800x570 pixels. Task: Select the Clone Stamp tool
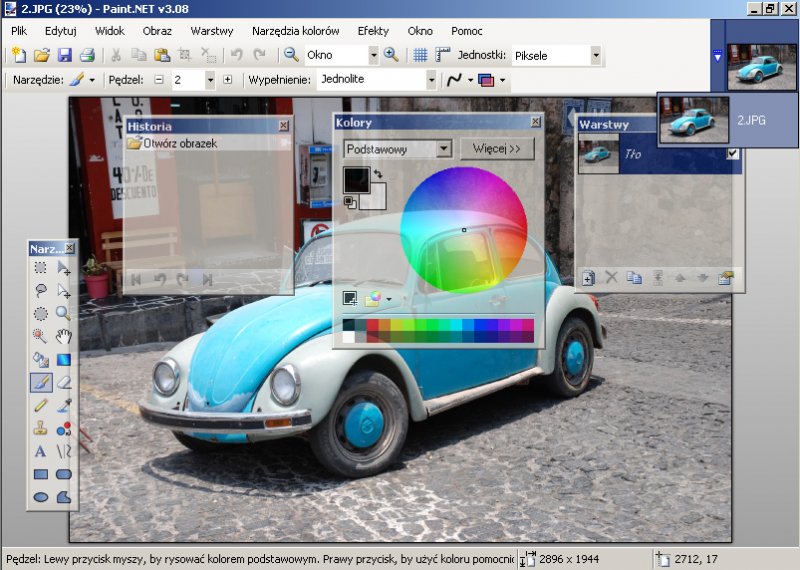[x=41, y=428]
